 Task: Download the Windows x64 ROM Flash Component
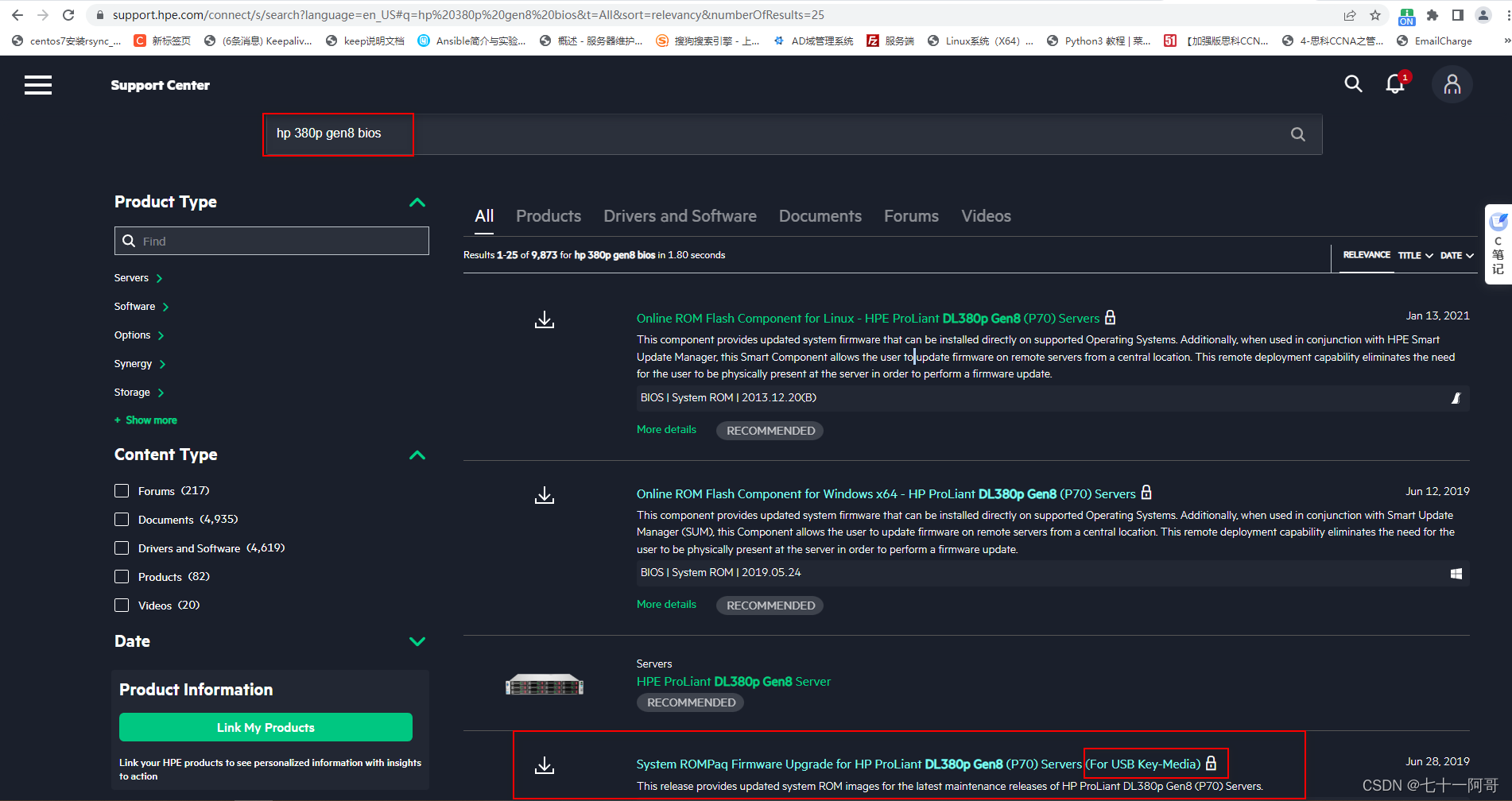tap(545, 495)
